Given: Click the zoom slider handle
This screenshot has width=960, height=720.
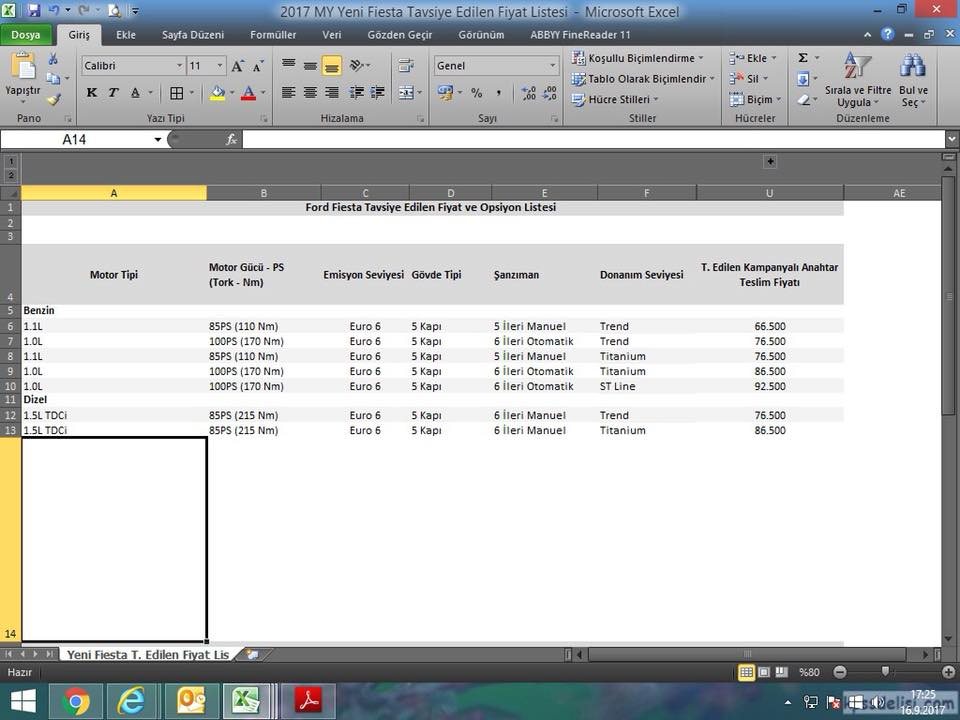Looking at the screenshot, I should [x=885, y=672].
